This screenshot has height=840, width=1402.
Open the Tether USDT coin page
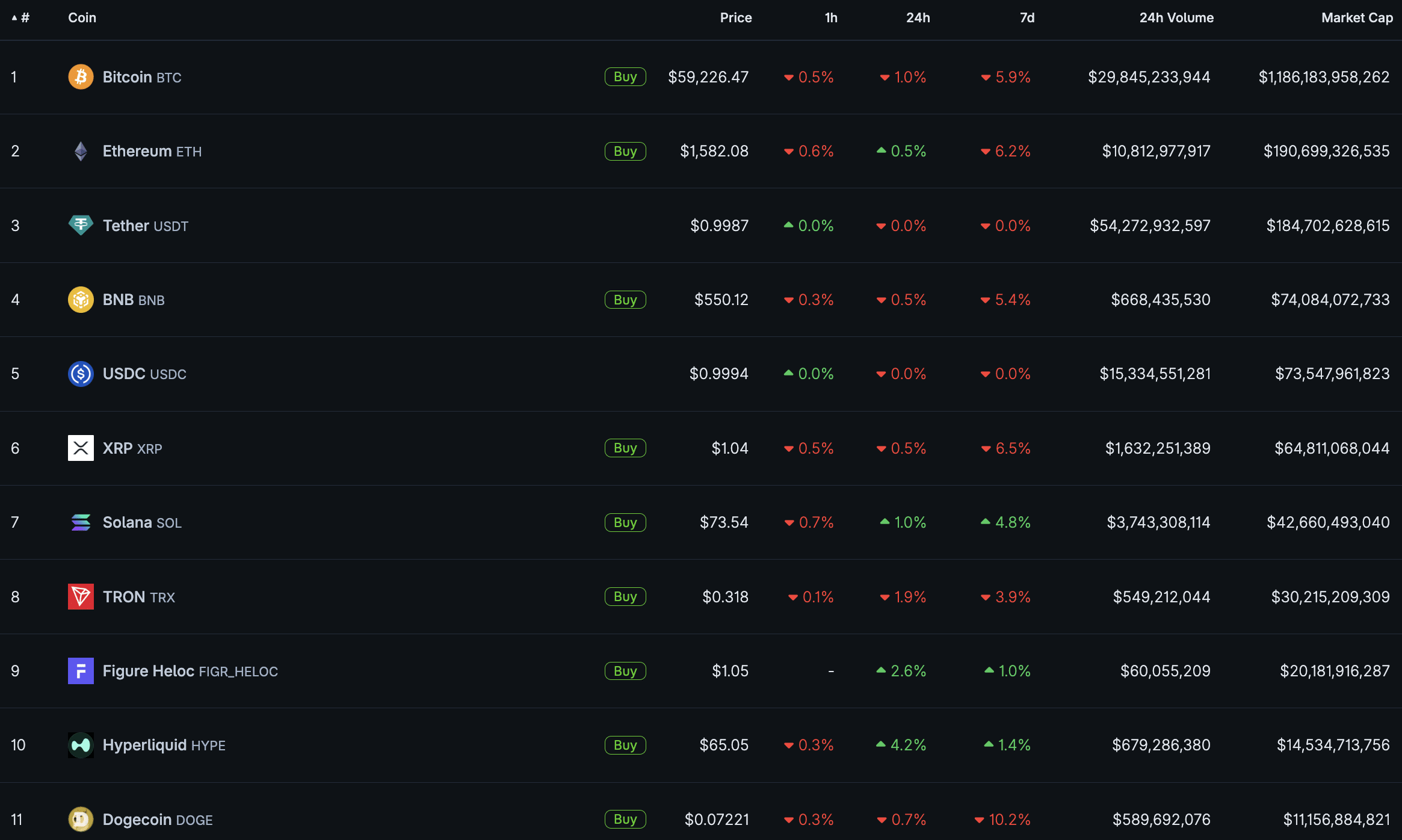point(146,226)
